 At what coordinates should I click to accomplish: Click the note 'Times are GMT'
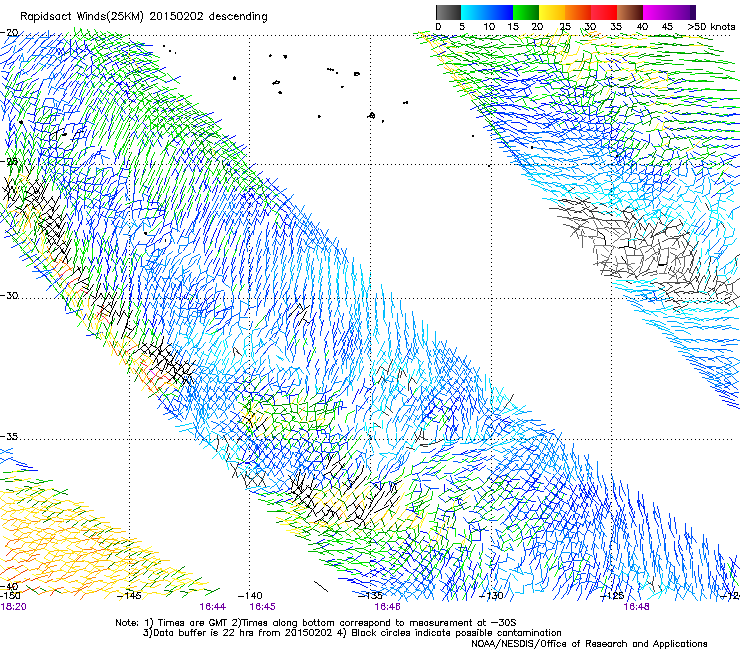191,623
